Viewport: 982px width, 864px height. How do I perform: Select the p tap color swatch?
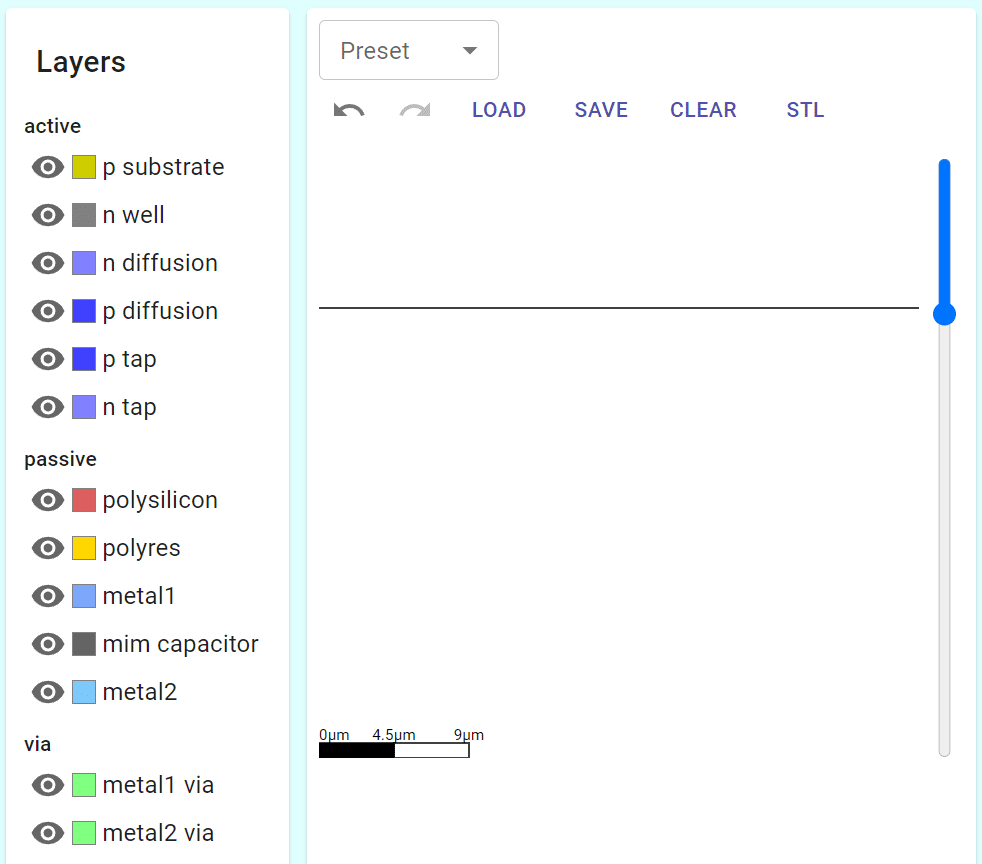click(84, 359)
